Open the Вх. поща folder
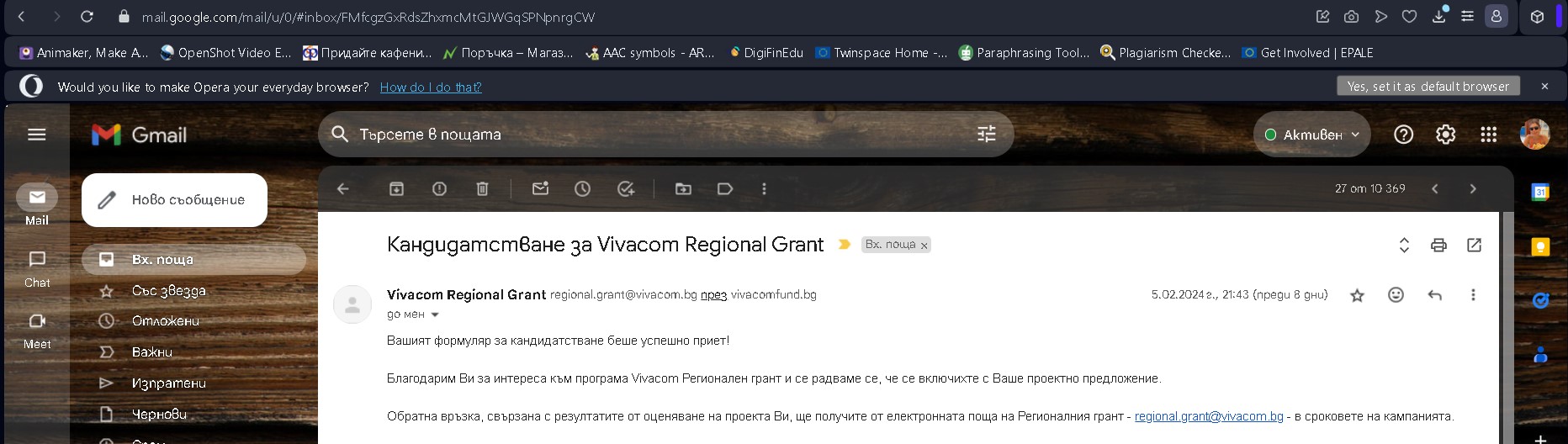The image size is (1568, 444). (193, 259)
